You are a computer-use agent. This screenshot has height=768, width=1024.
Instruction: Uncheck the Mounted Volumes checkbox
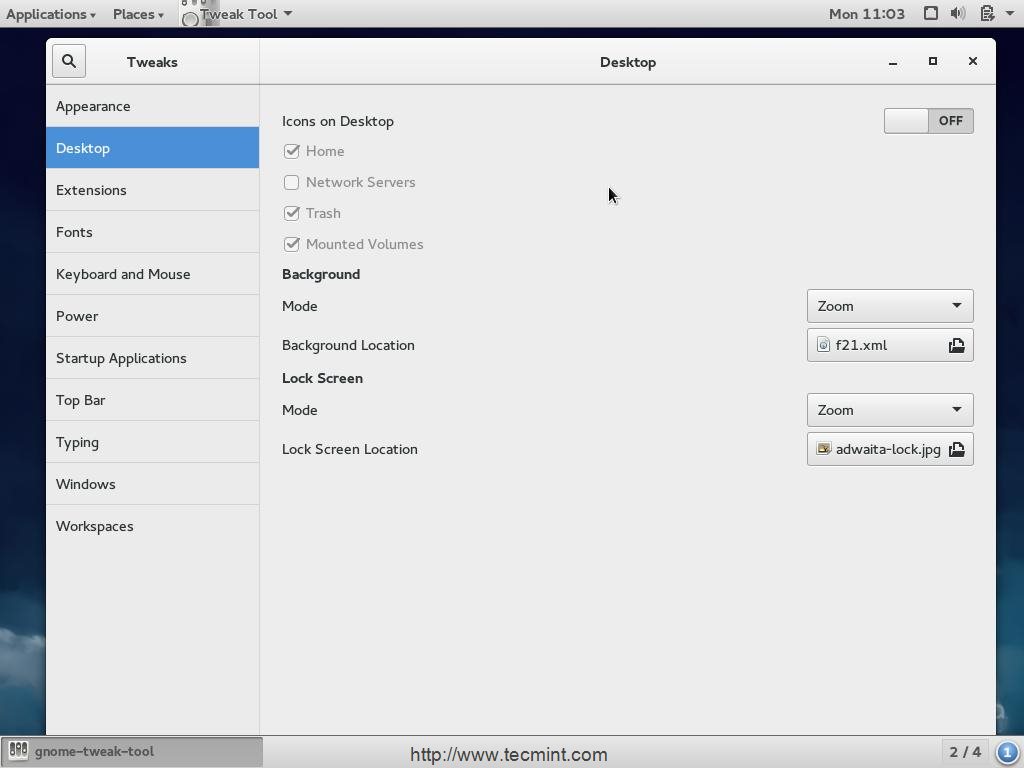click(x=291, y=244)
